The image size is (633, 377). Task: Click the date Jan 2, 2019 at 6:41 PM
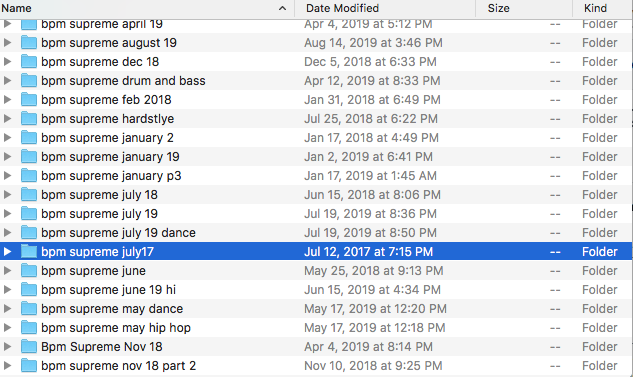coord(369,157)
